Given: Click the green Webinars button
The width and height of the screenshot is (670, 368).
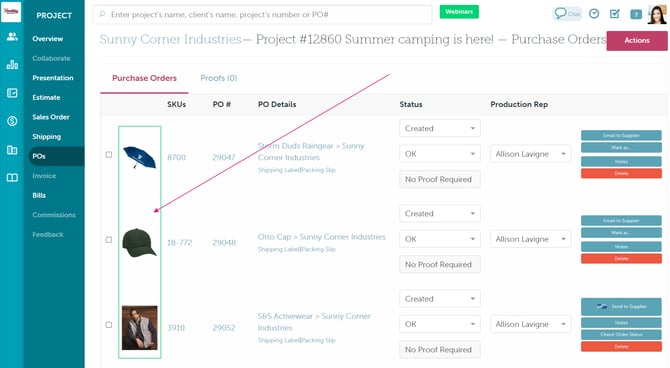Looking at the screenshot, I should click(459, 12).
